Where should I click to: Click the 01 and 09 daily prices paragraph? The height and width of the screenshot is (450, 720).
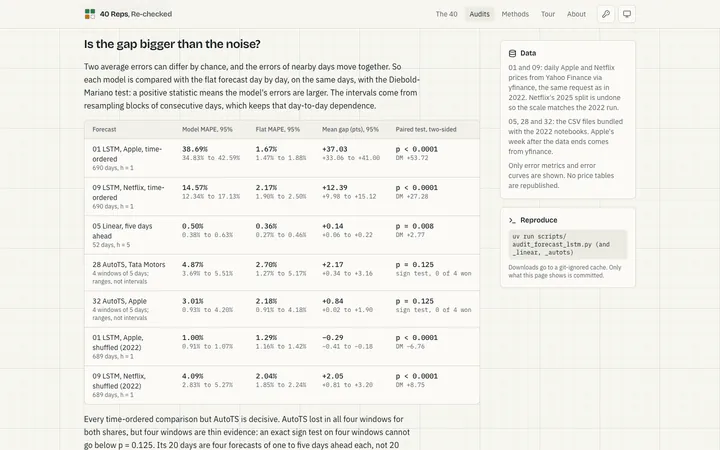(564, 88)
